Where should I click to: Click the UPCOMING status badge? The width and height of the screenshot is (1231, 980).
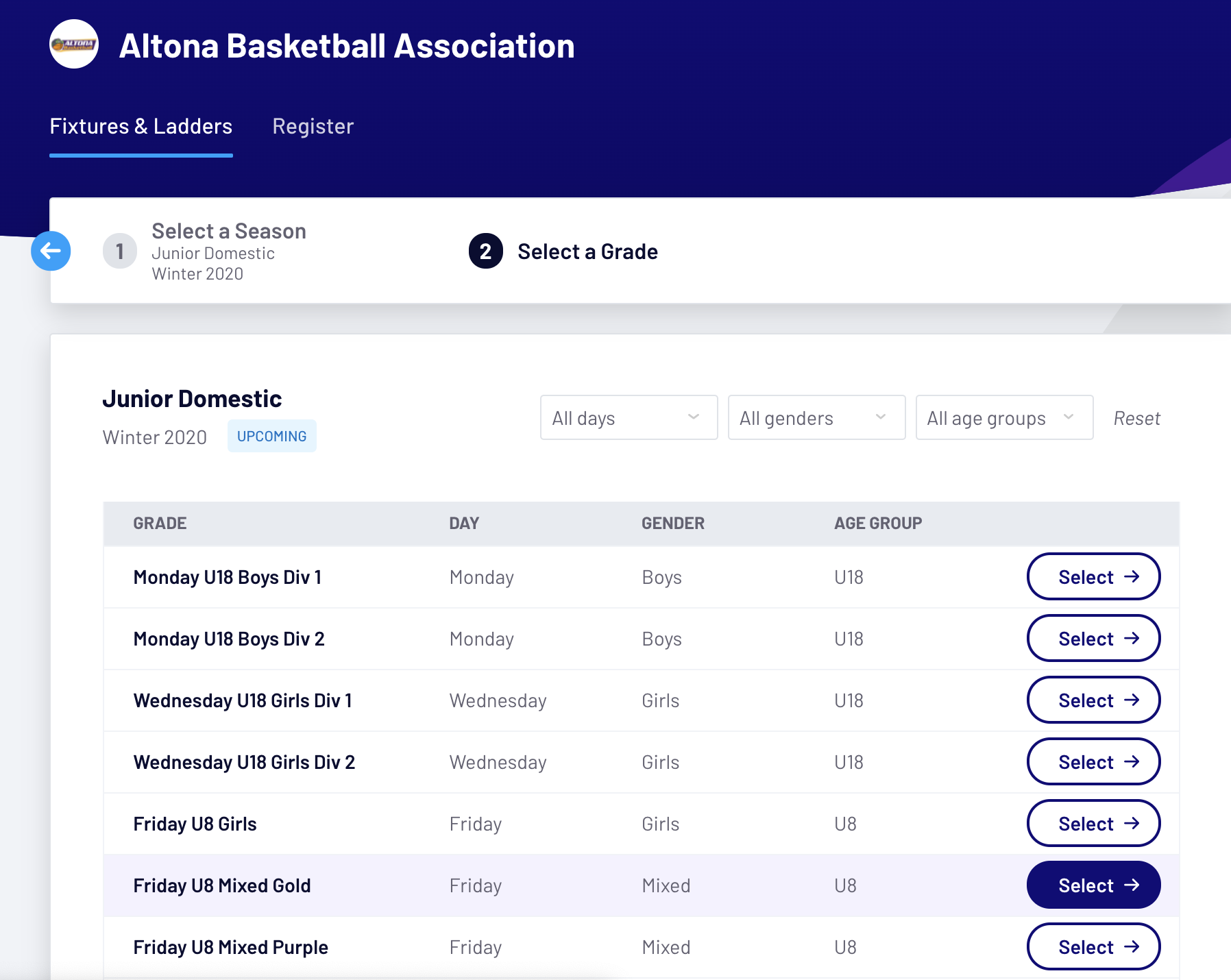tap(271, 437)
